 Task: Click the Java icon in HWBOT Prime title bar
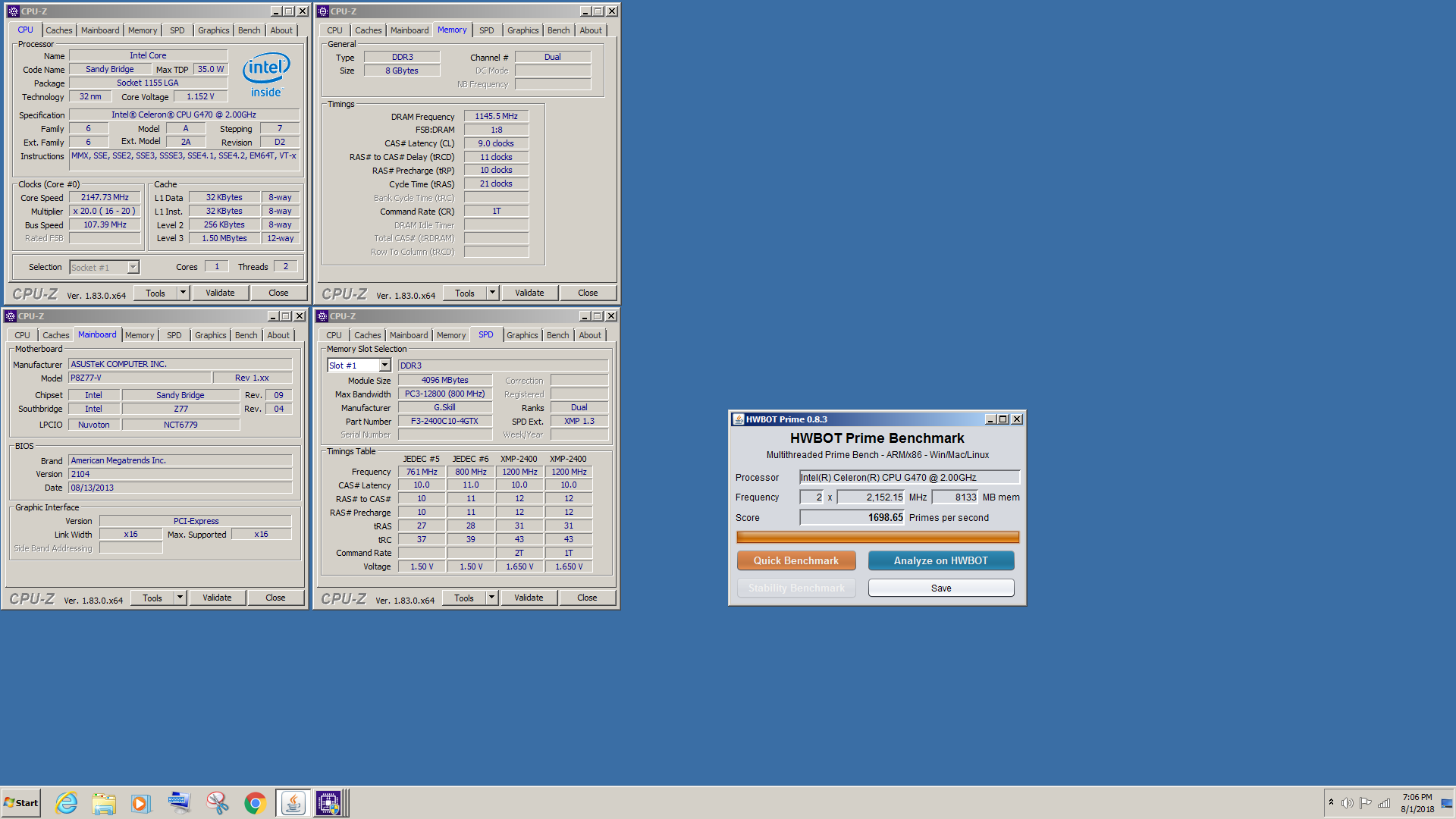pyautogui.click(x=738, y=419)
